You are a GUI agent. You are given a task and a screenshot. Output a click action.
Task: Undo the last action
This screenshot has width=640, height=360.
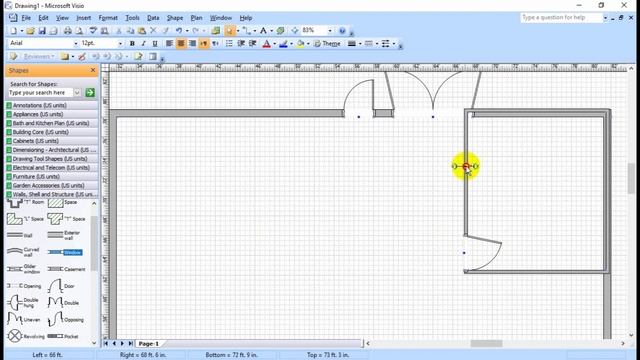click(x=179, y=31)
